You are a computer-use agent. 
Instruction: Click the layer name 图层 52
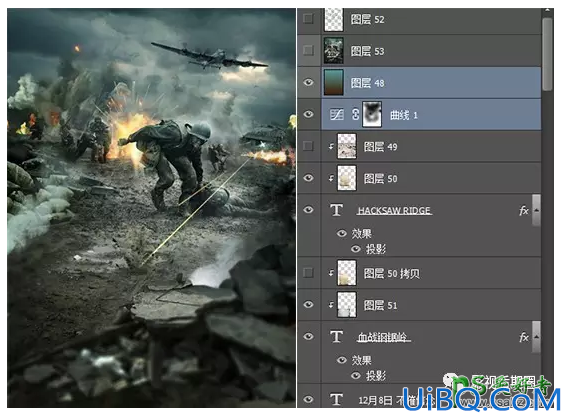pos(367,19)
